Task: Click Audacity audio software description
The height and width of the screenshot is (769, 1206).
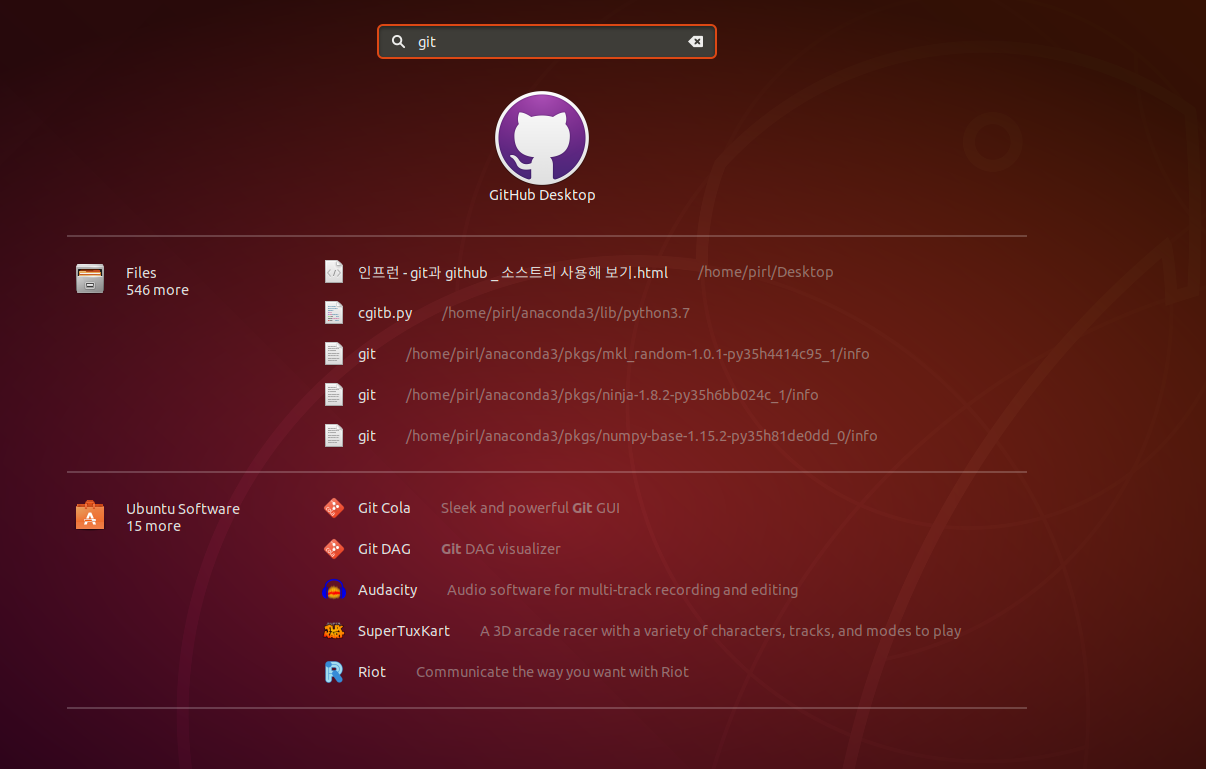Action: (x=622, y=590)
